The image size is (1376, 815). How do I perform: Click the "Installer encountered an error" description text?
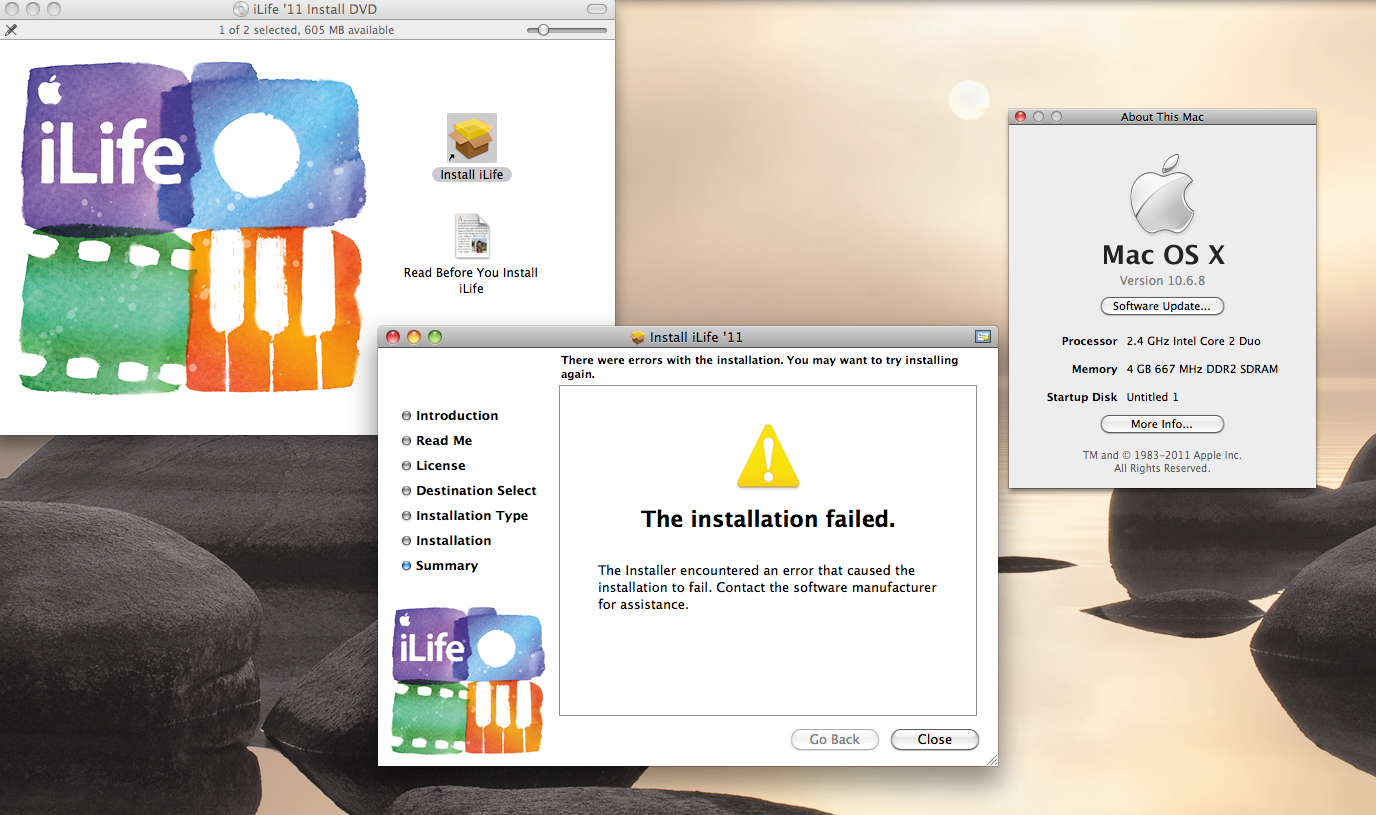click(767, 588)
